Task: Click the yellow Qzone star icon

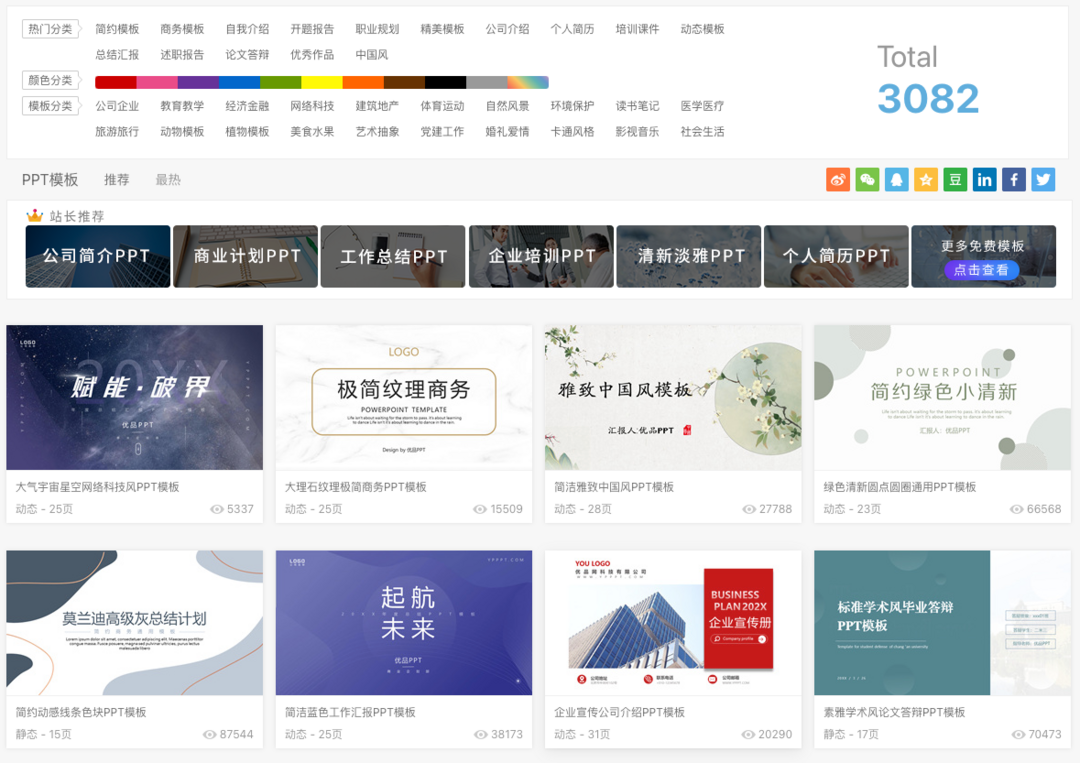Action: point(926,179)
